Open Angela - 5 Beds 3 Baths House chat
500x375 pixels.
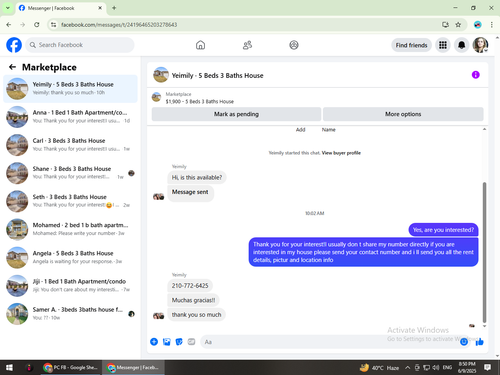(70, 257)
